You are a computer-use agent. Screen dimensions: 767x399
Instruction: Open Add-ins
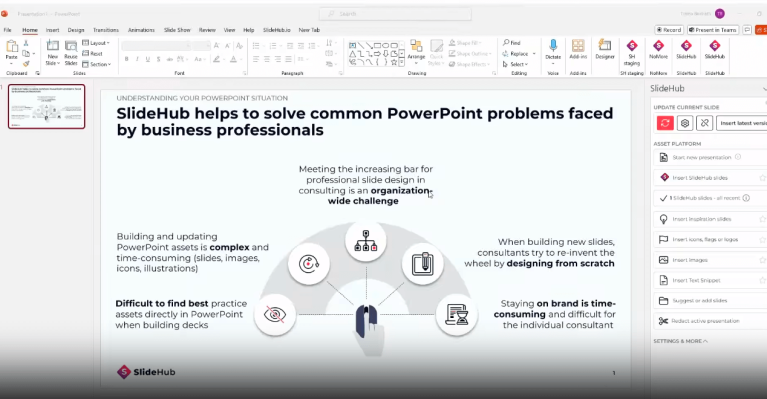578,49
